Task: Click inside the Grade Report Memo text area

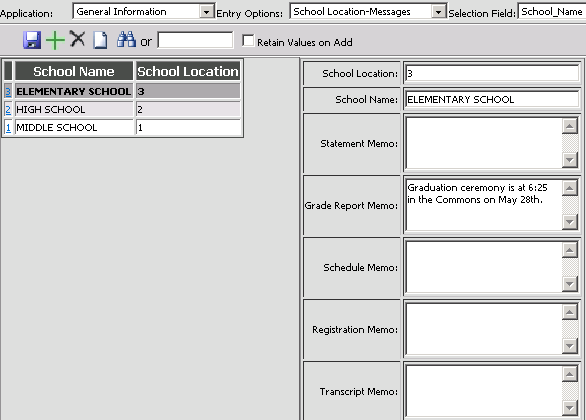Action: click(484, 205)
